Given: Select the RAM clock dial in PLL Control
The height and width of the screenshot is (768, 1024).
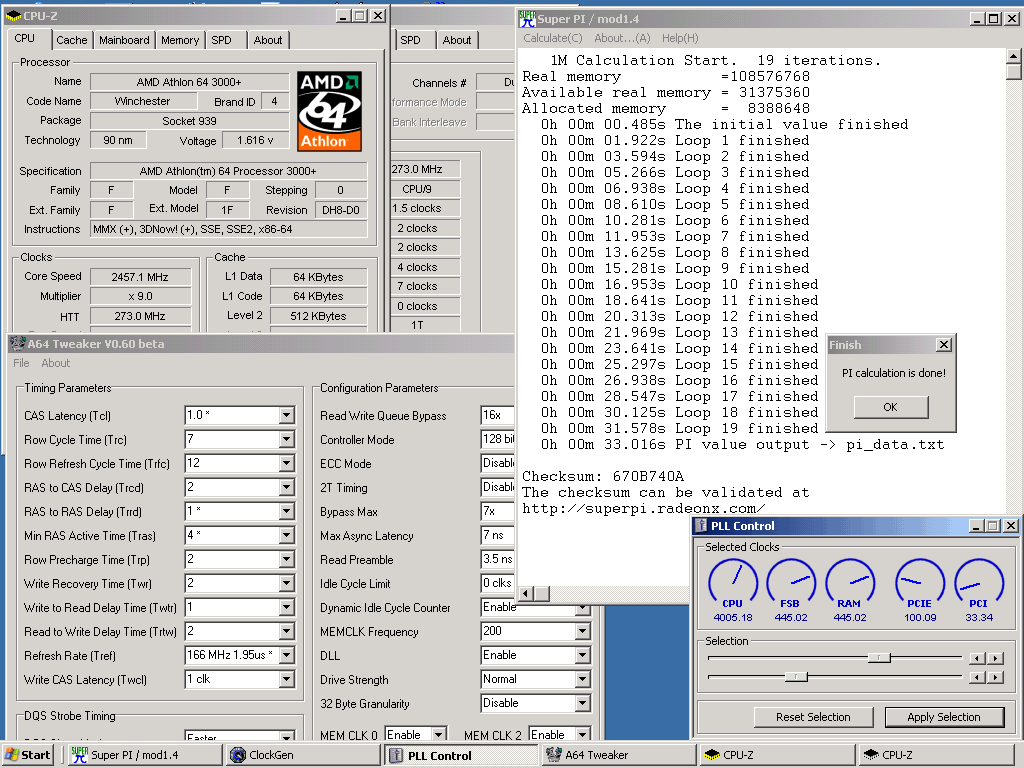Looking at the screenshot, I should point(850,583).
